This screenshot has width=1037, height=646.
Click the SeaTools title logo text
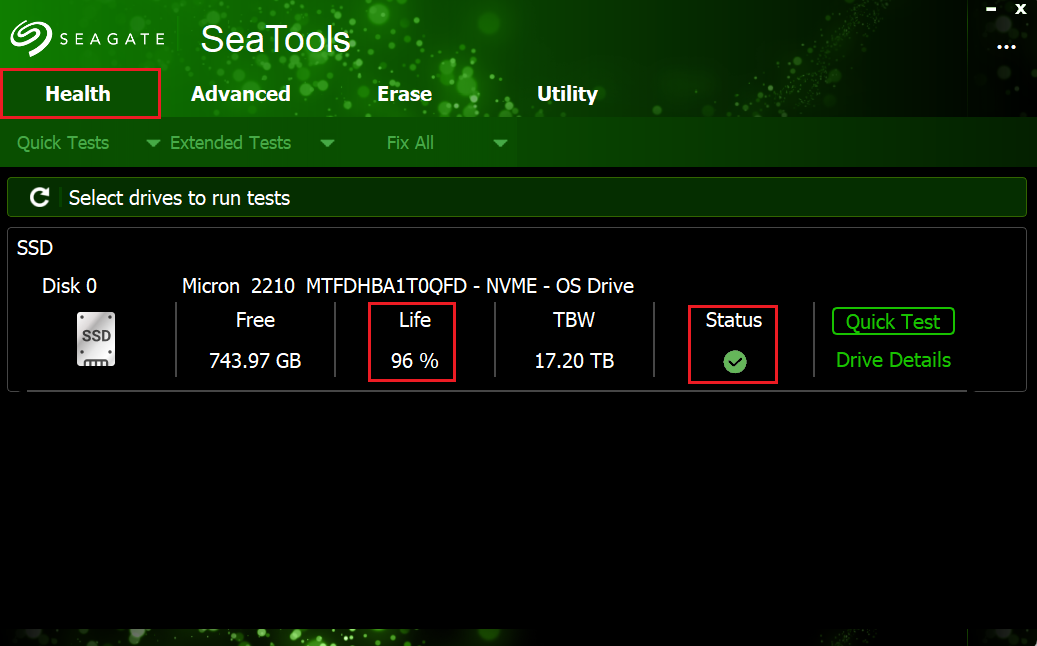275,39
